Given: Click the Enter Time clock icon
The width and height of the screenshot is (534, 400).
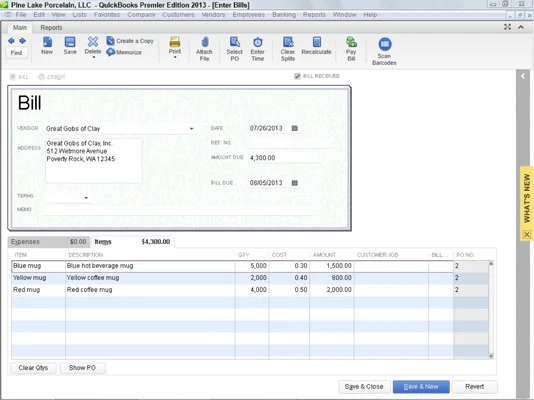Looking at the screenshot, I should tap(258, 42).
